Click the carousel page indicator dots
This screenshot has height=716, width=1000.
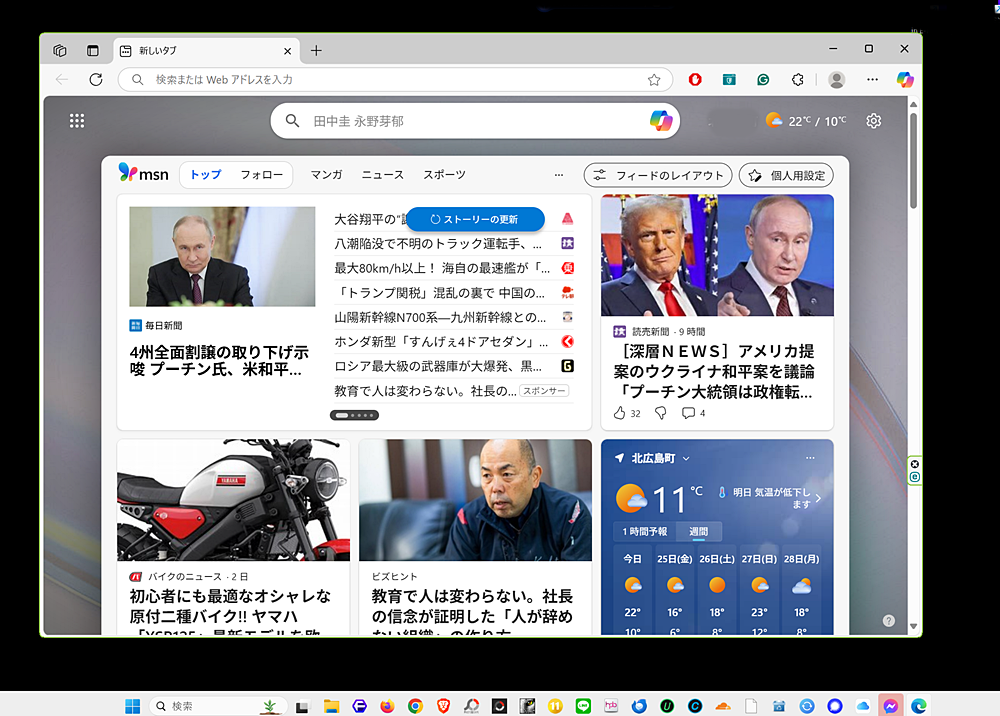pyautogui.click(x=355, y=415)
